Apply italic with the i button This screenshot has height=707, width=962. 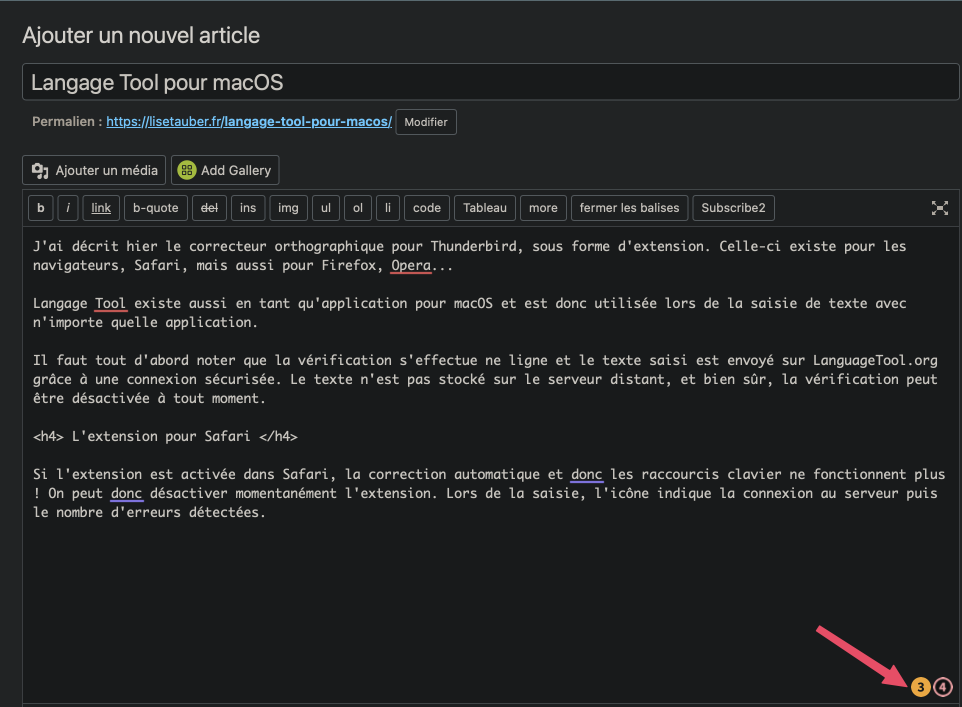[x=68, y=208]
